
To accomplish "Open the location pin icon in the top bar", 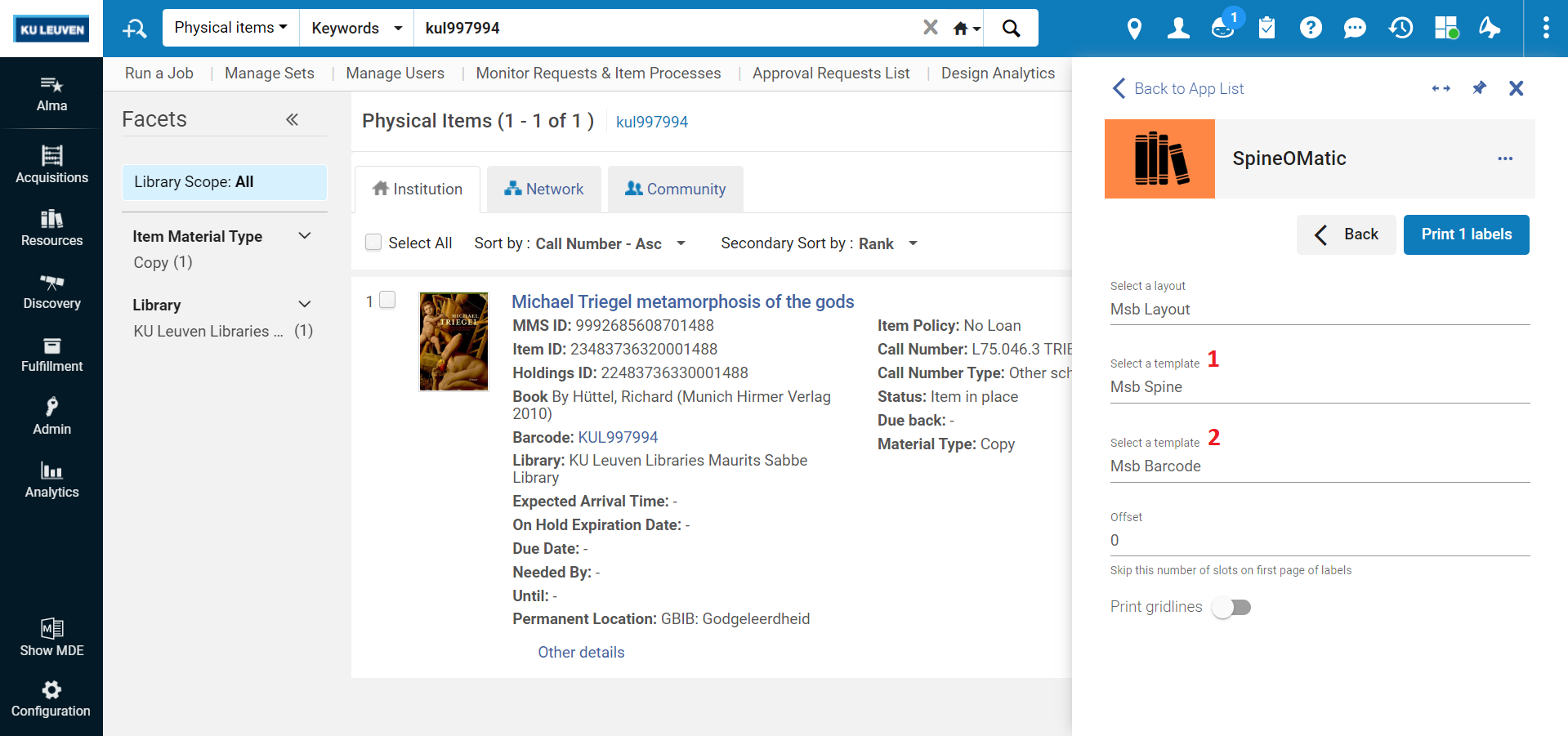I will point(1134,29).
